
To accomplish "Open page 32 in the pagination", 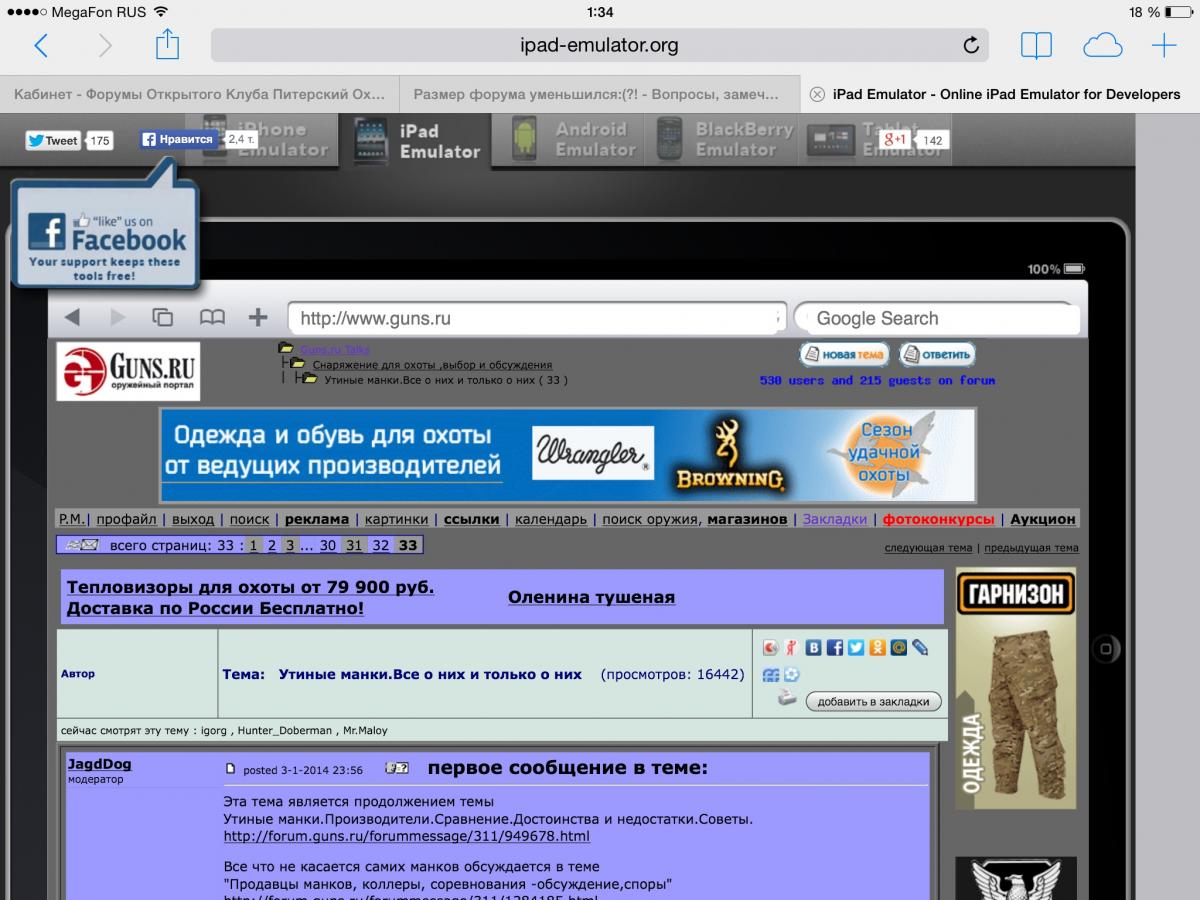I will 380,545.
